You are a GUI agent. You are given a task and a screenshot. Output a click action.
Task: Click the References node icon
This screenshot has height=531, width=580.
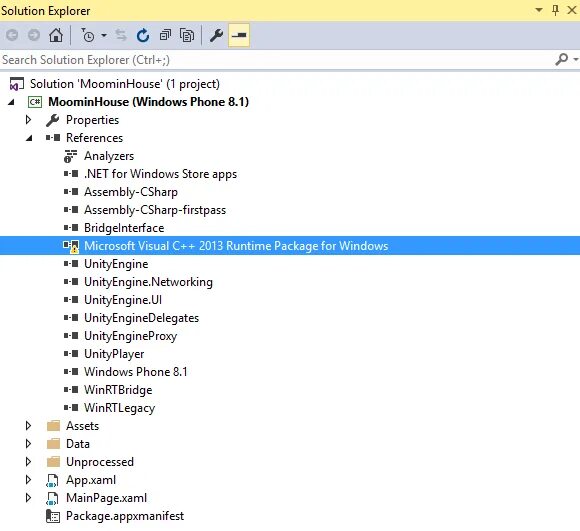(x=53, y=138)
